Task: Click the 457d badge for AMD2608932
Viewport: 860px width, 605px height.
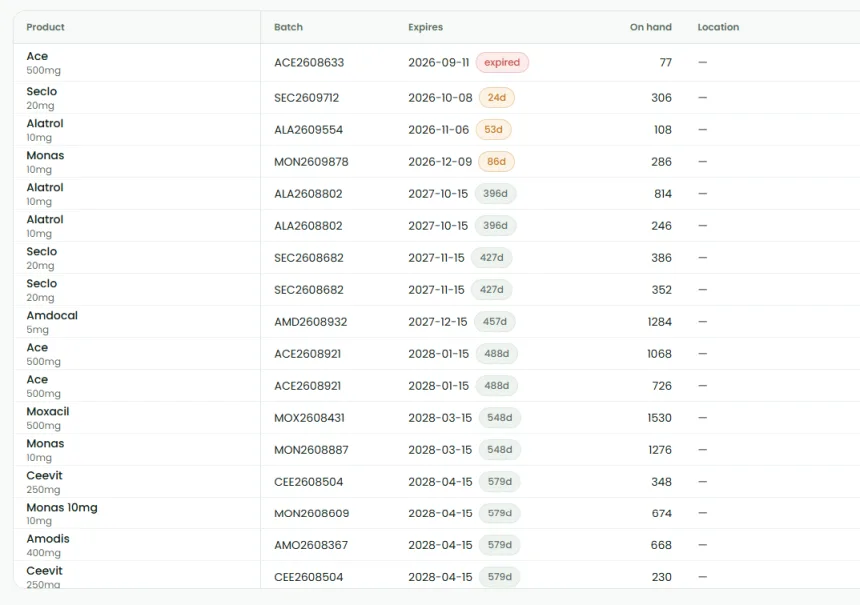Action: pyautogui.click(x=495, y=322)
